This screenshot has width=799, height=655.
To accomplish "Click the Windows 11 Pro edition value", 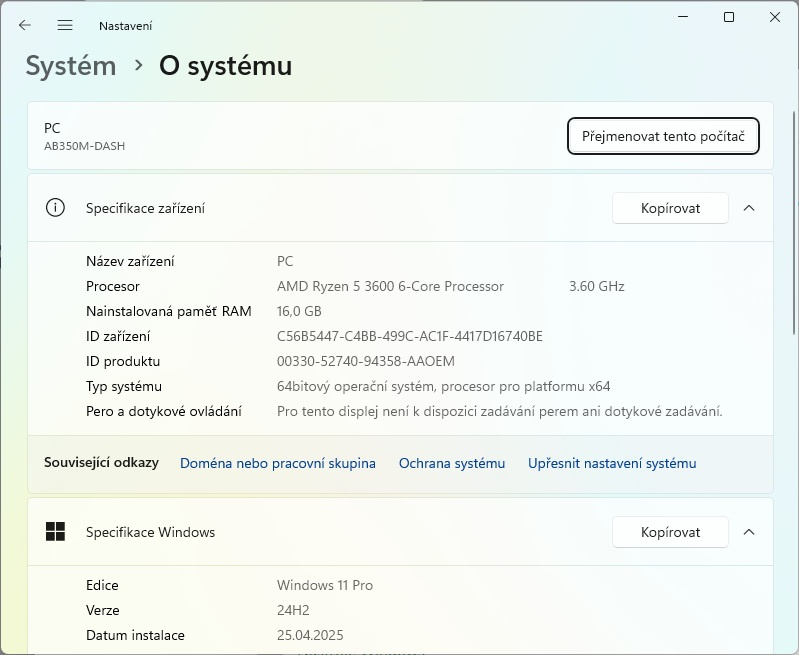I will coord(325,585).
